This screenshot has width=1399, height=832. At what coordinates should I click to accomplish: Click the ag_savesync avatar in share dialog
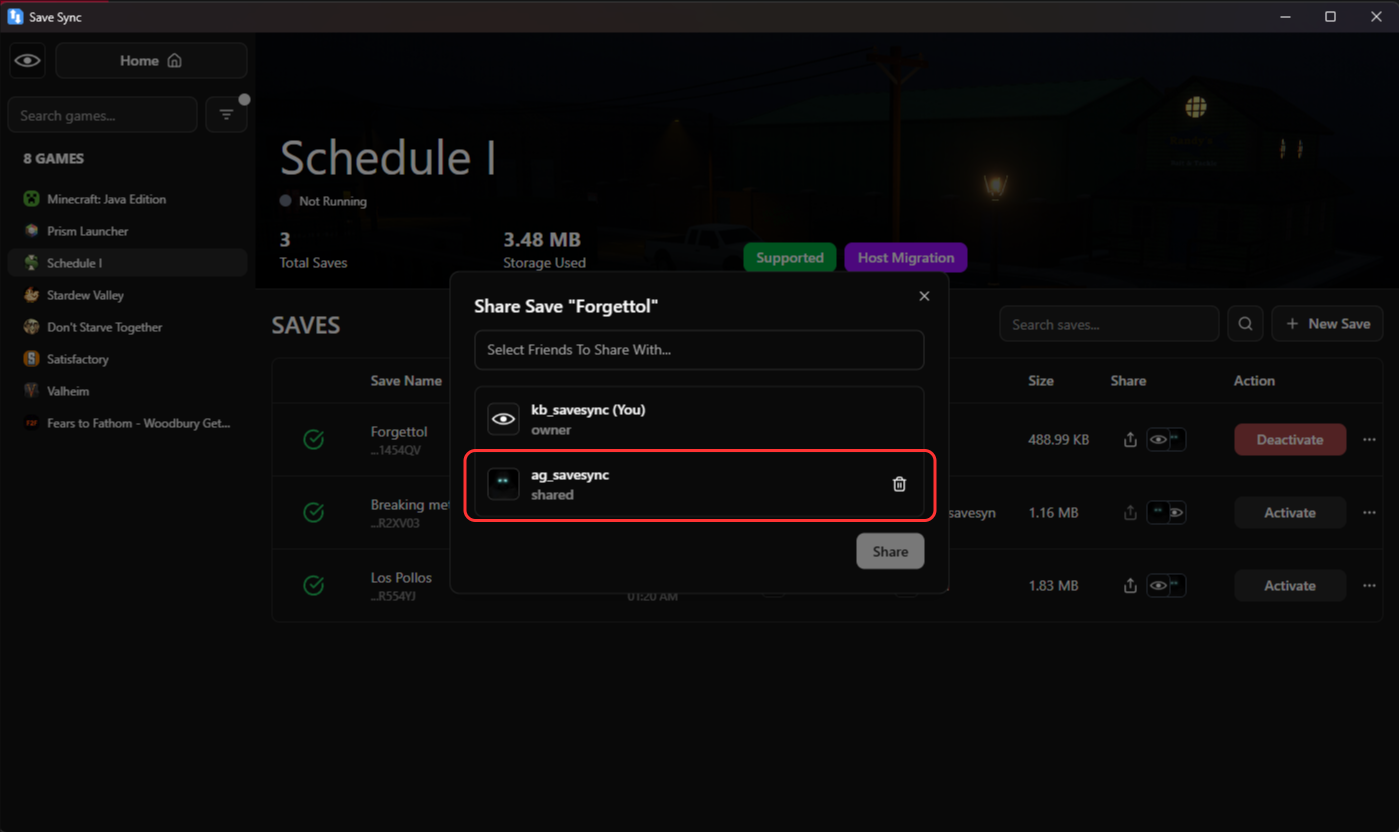(503, 484)
